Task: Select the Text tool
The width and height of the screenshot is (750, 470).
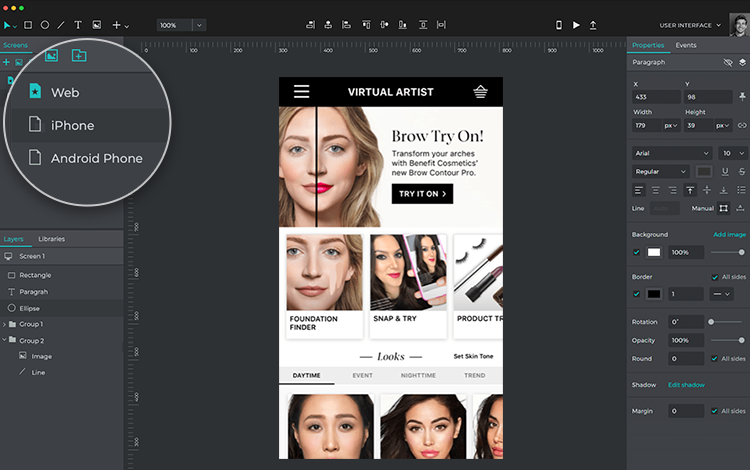Action: tap(78, 25)
